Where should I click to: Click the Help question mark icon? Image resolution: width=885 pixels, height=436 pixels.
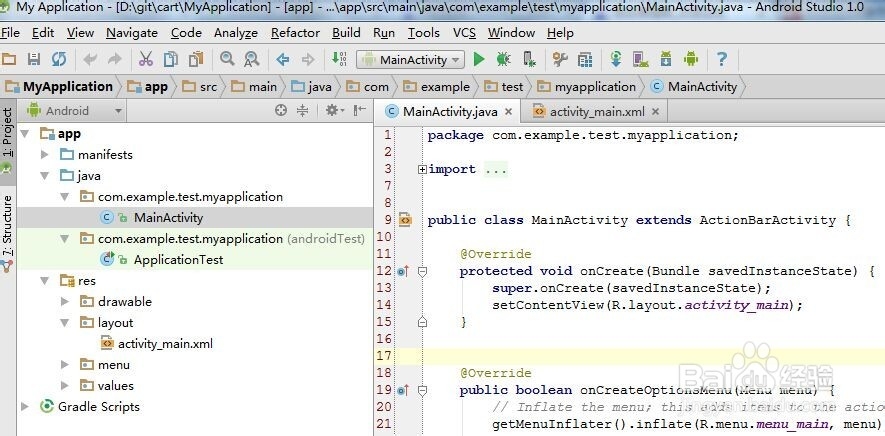(721, 59)
